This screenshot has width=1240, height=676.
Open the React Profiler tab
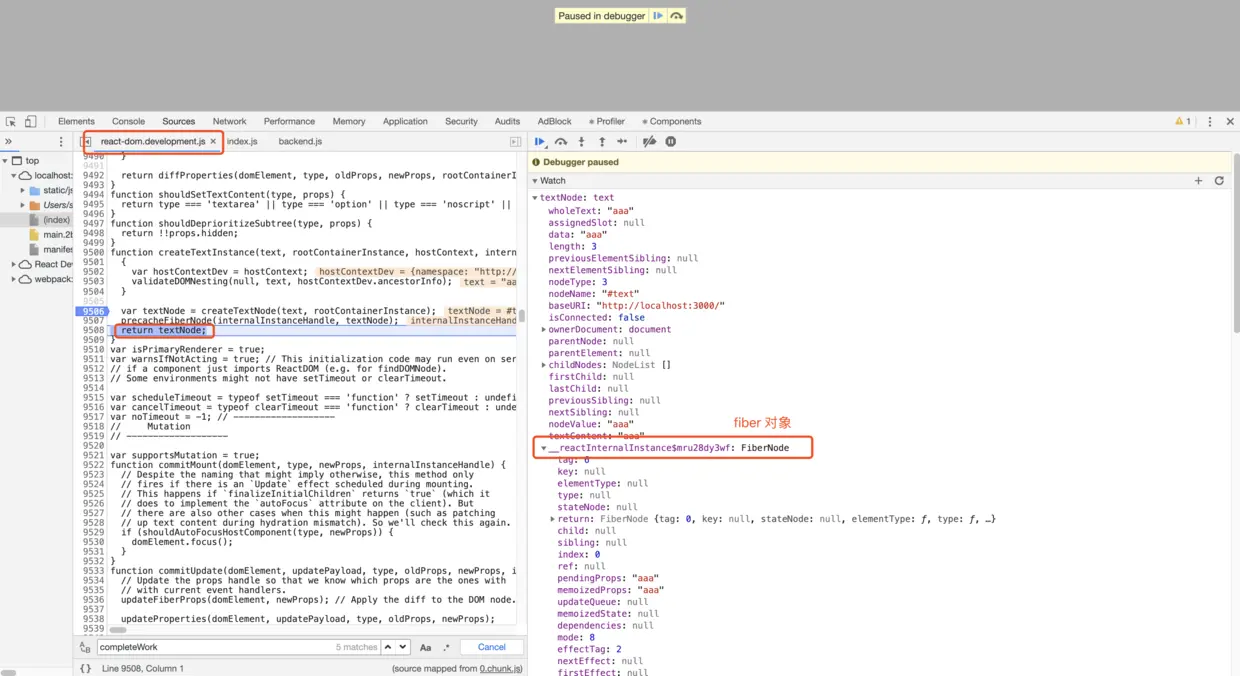607,122
